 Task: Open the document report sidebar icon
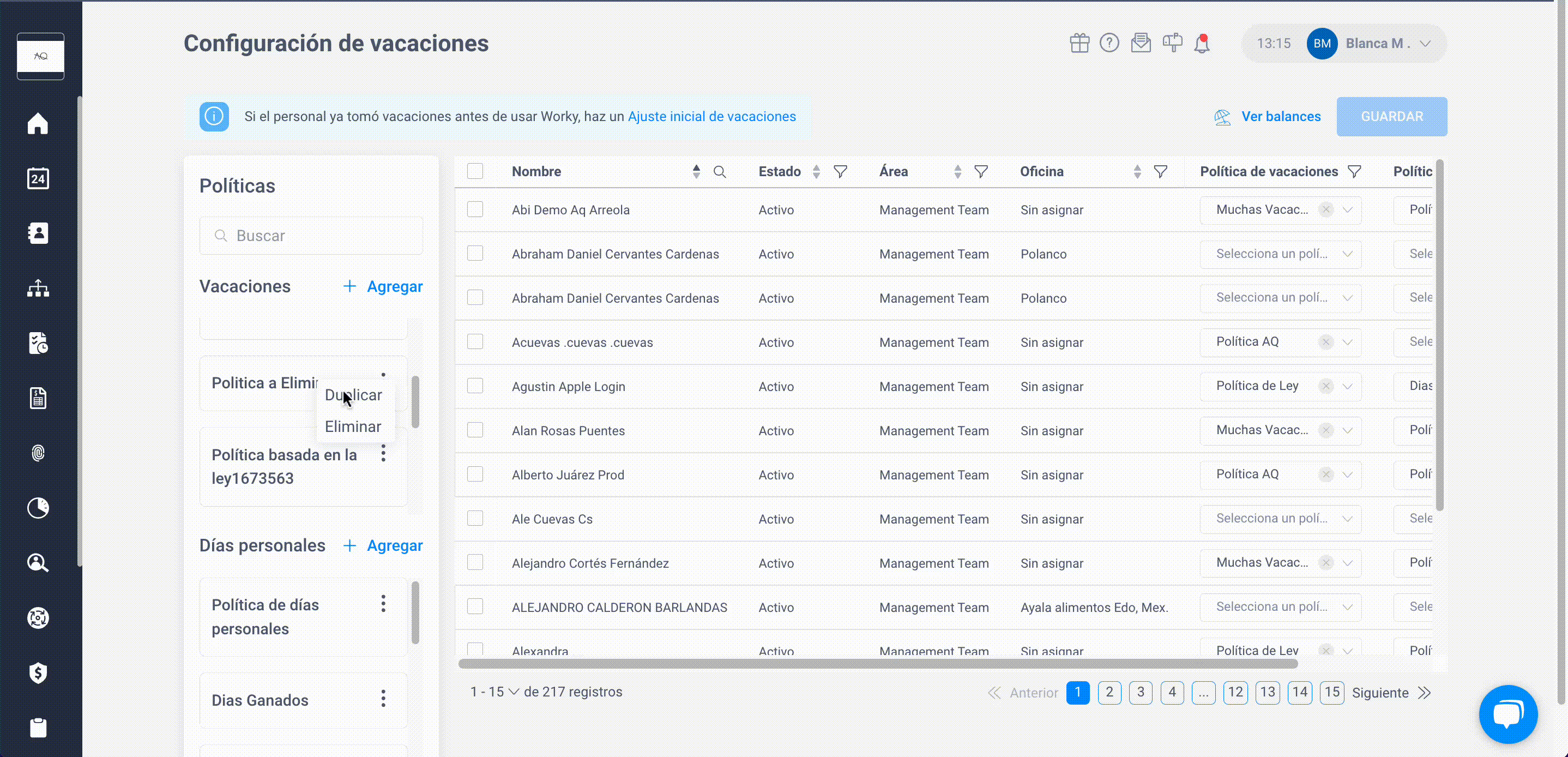click(x=38, y=398)
